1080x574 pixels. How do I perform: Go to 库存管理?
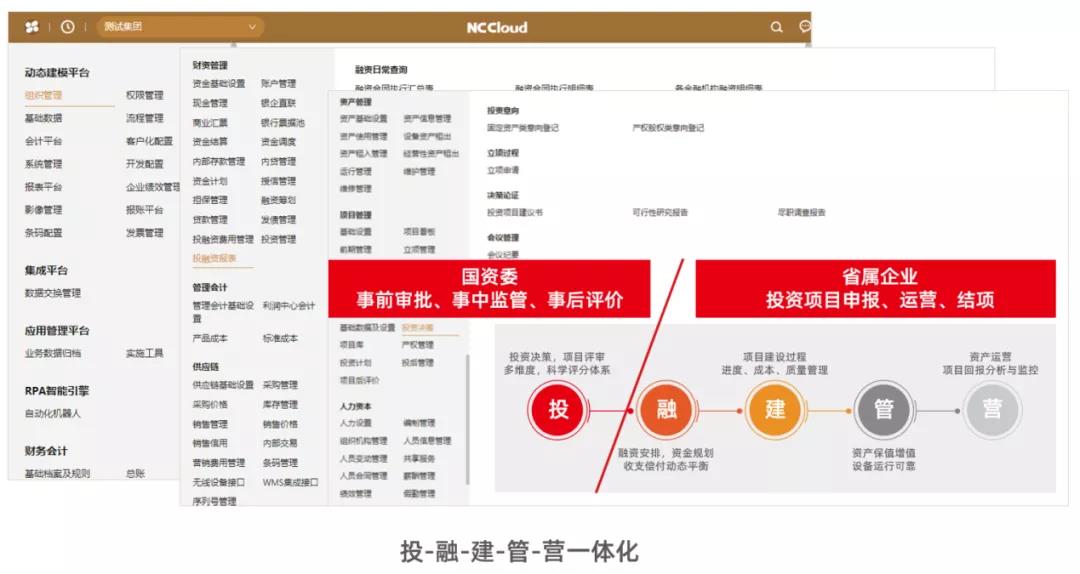pyautogui.click(x=280, y=404)
